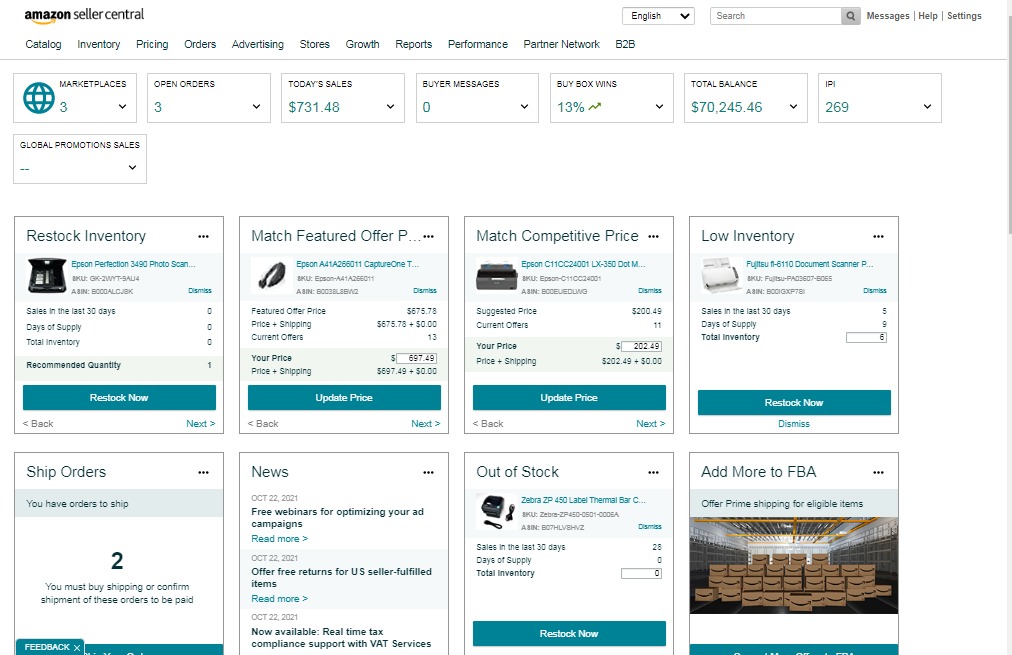The image size is (1012, 655).
Task: Open the English language dropdown
Action: point(658,16)
